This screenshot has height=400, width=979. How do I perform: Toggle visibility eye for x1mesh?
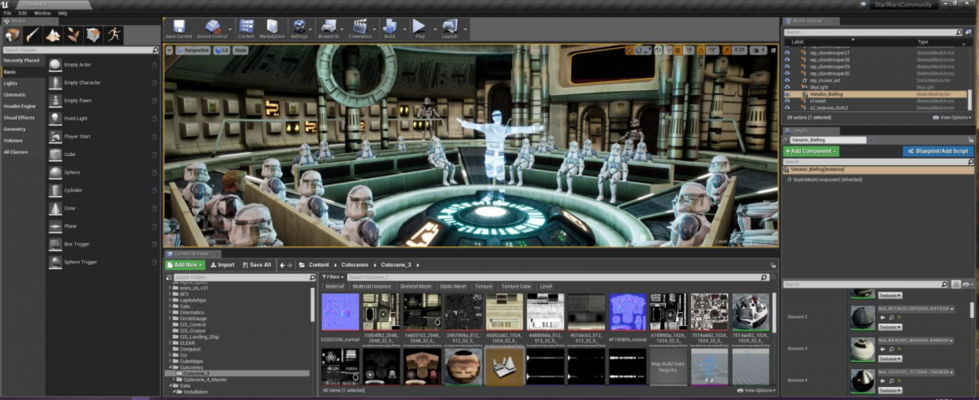click(x=787, y=101)
